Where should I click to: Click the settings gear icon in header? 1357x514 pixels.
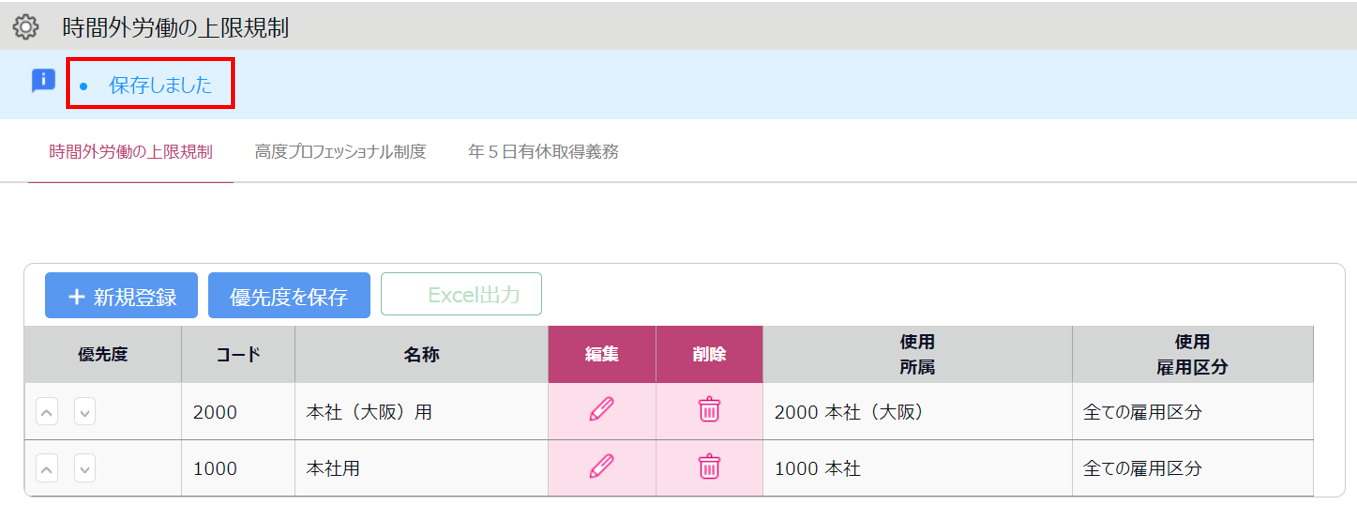[x=25, y=27]
